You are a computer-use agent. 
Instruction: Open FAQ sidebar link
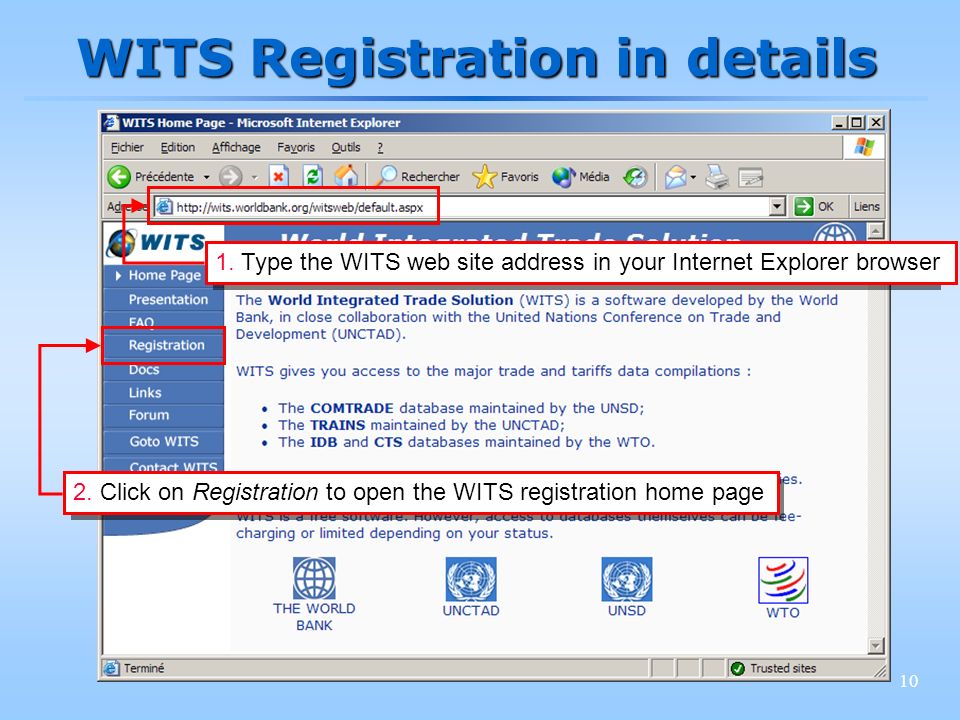click(141, 322)
